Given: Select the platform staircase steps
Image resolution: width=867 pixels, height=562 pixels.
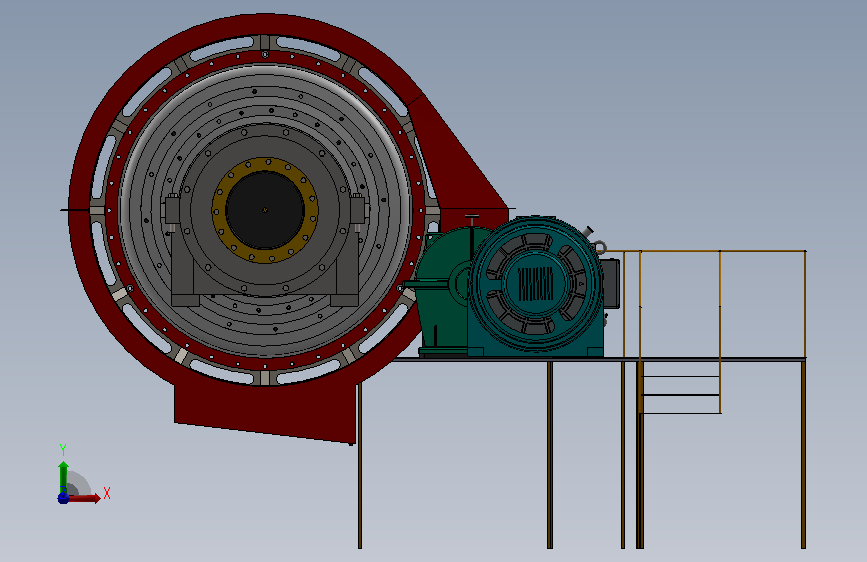Looking at the screenshot, I should click(x=681, y=395).
